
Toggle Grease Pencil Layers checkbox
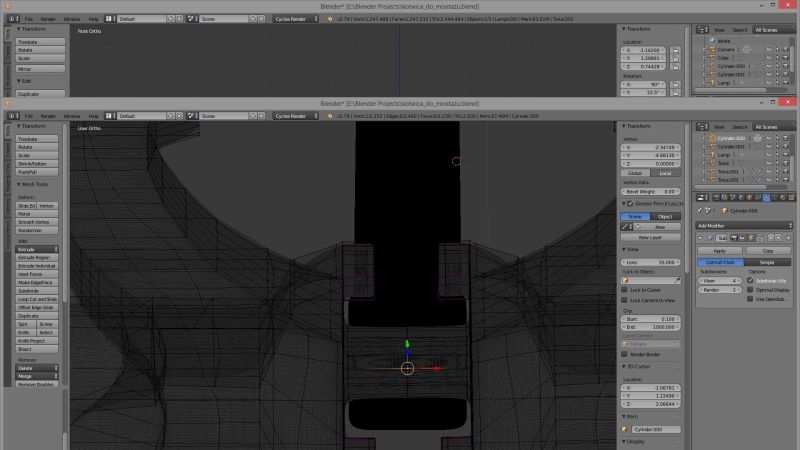coord(630,204)
